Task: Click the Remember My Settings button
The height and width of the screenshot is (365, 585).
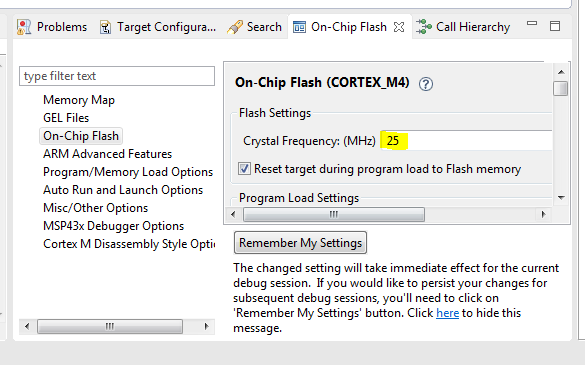Action: [300, 243]
